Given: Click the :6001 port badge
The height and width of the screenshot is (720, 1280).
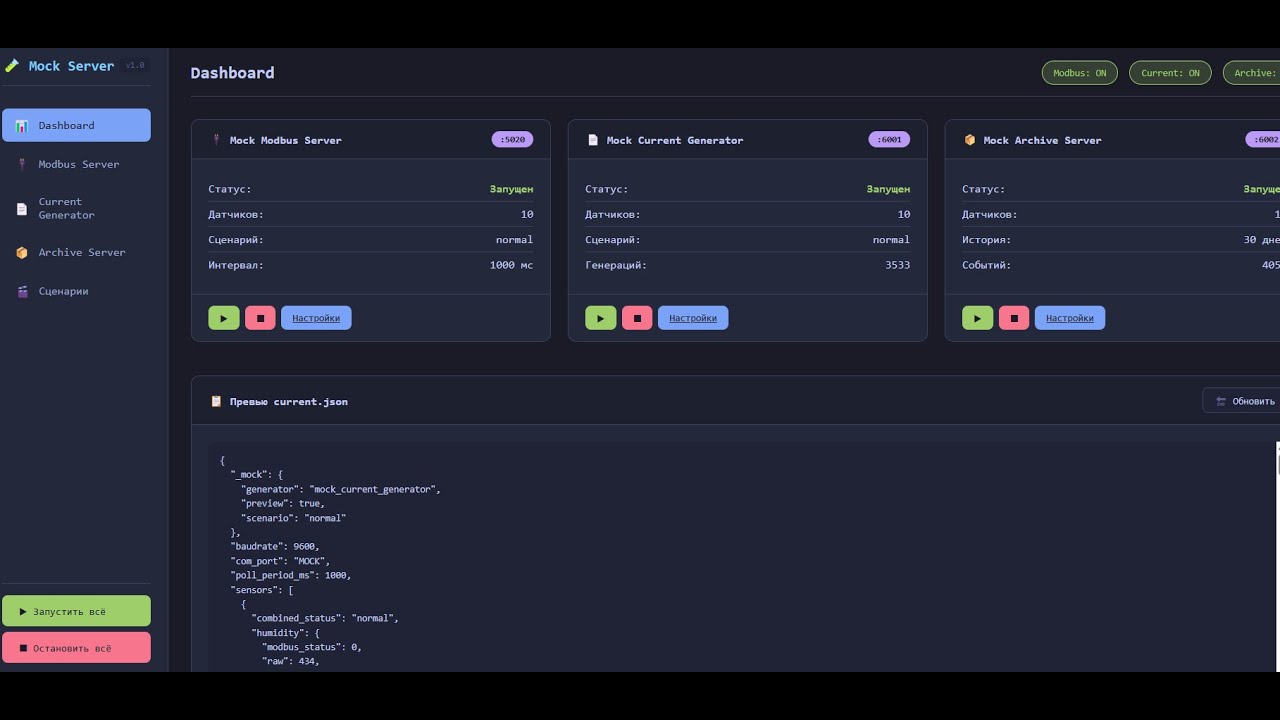Looking at the screenshot, I should pos(890,140).
